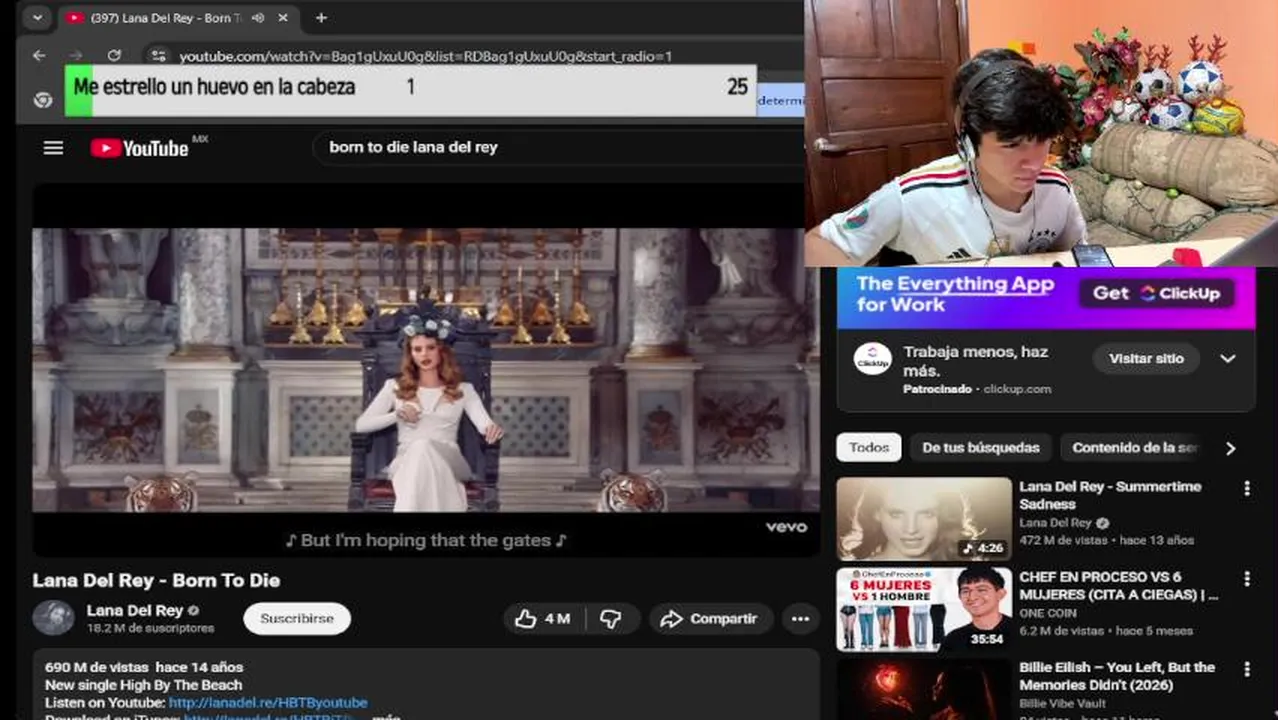
Task: Open a new browser tab
Action: pos(321,18)
